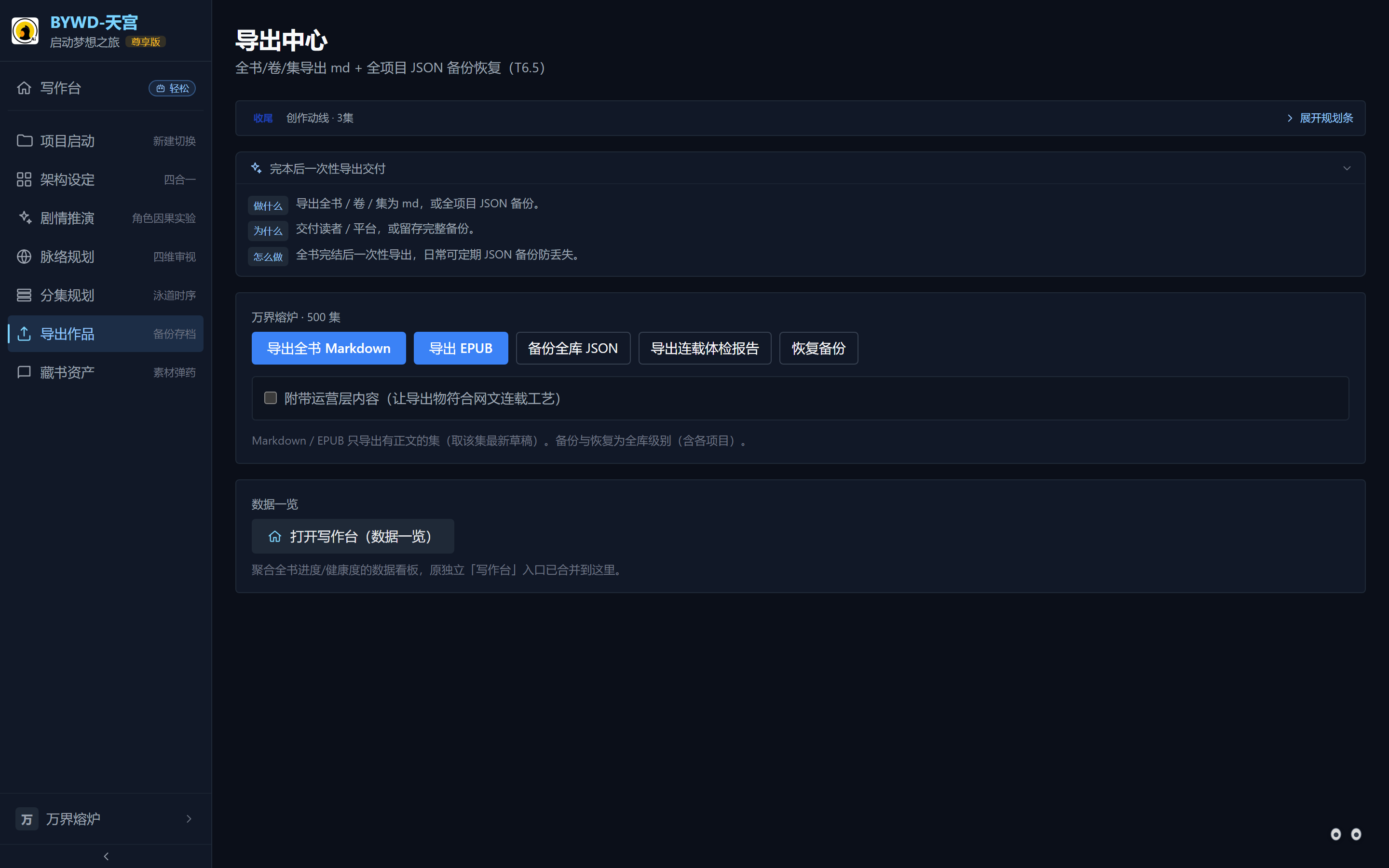Click the BYWD-天宫 app logo

25,31
